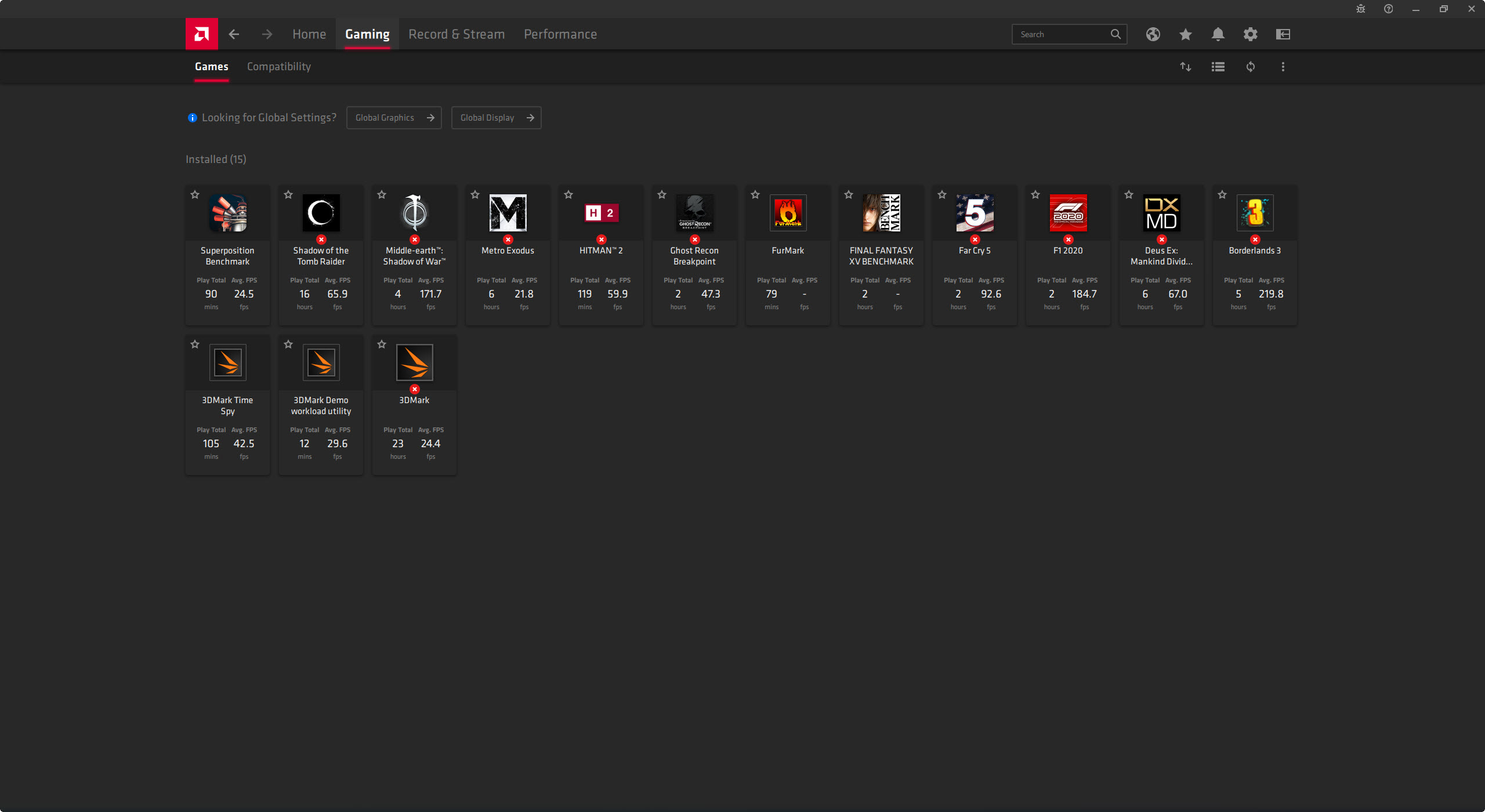The height and width of the screenshot is (812, 1485).
Task: Click red X badge on 3DMark
Action: [415, 389]
